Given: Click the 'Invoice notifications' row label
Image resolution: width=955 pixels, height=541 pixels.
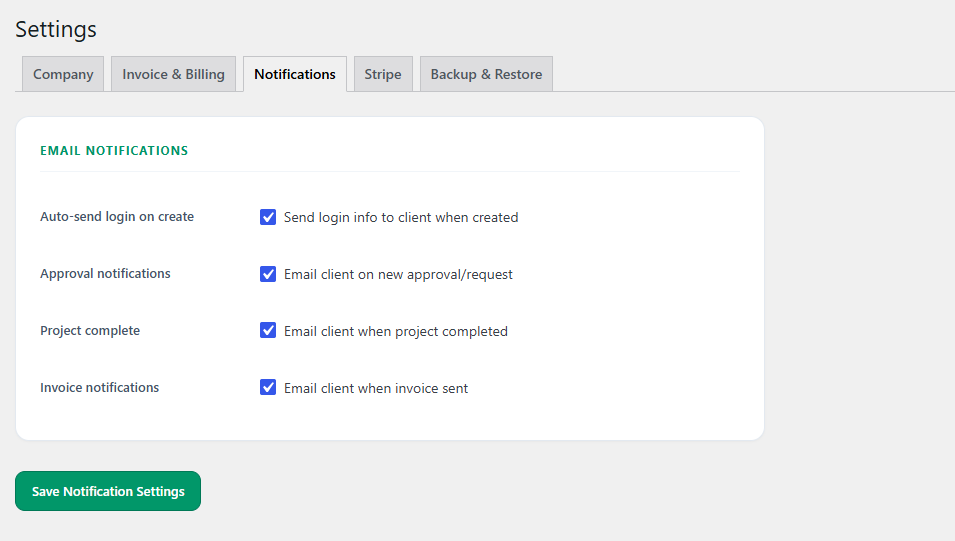Looking at the screenshot, I should click(99, 387).
